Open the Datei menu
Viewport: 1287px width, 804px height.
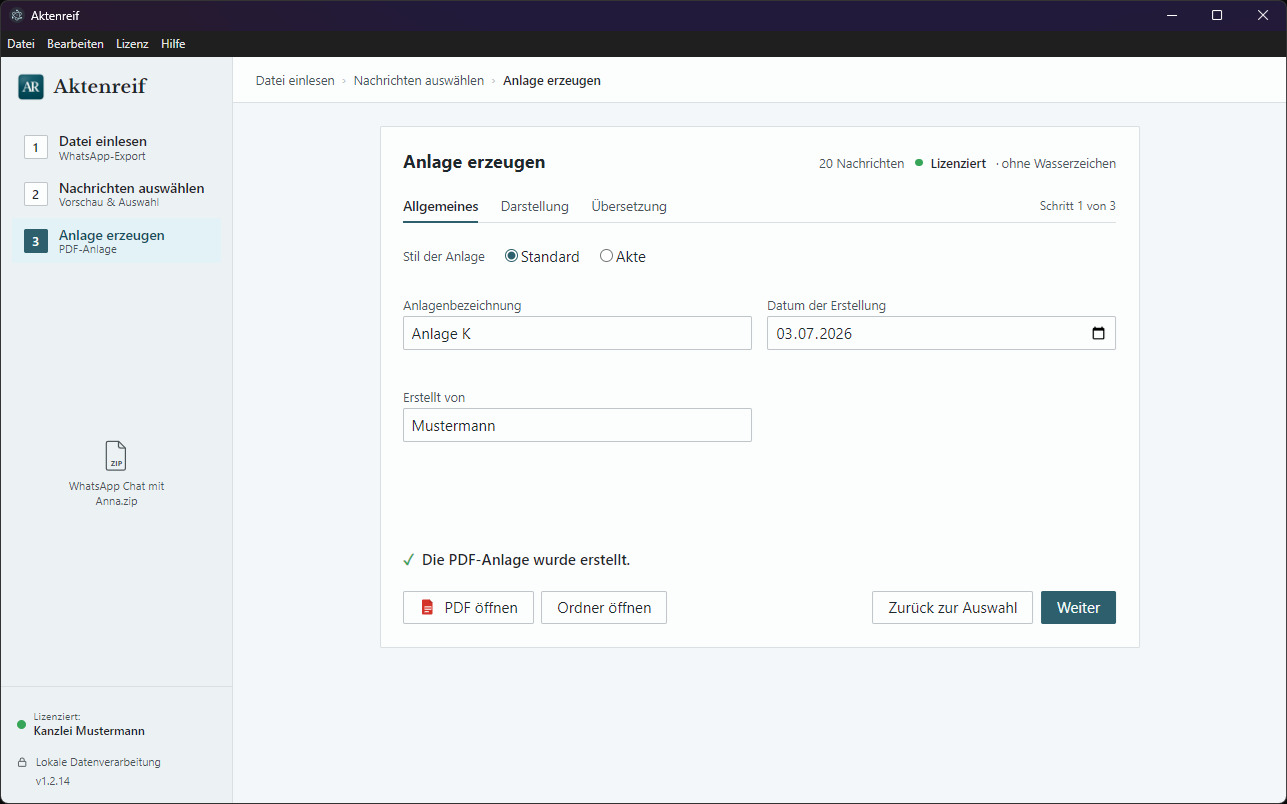click(21, 44)
